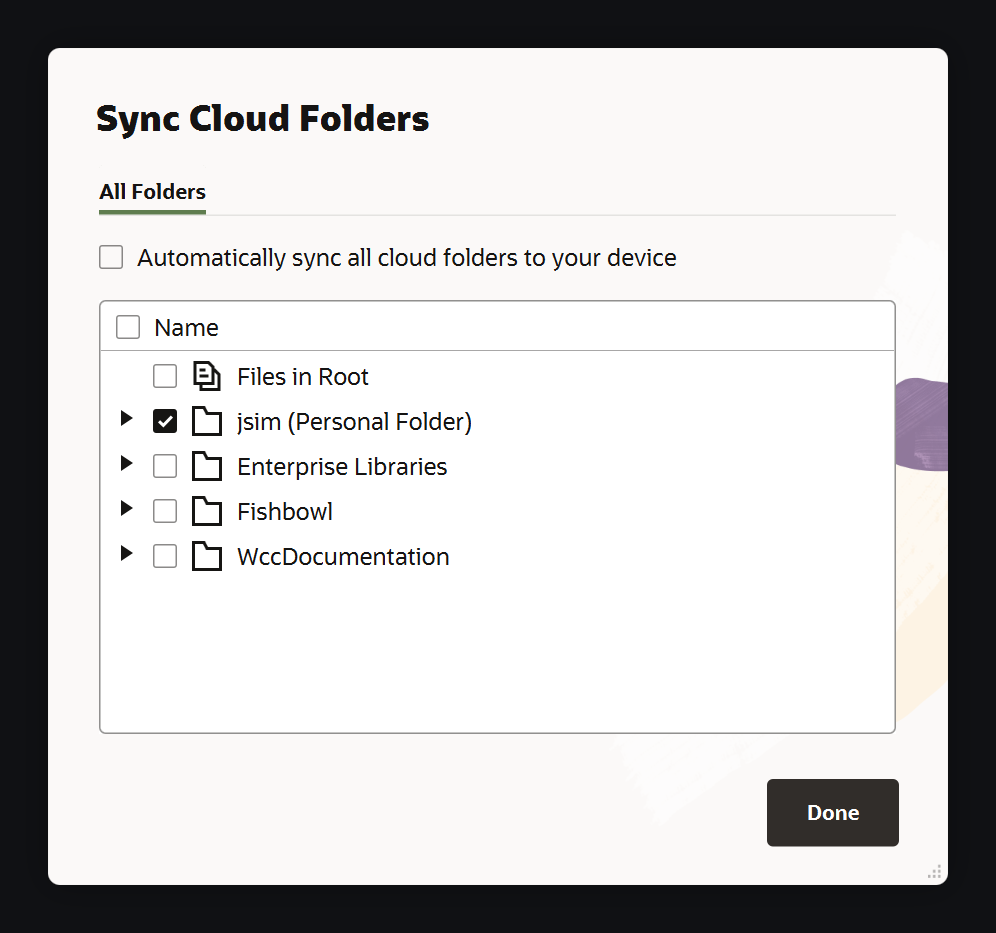Viewport: 996px width, 933px height.
Task: Click the 'Automatically sync all cloud folders' label
Action: (x=407, y=258)
